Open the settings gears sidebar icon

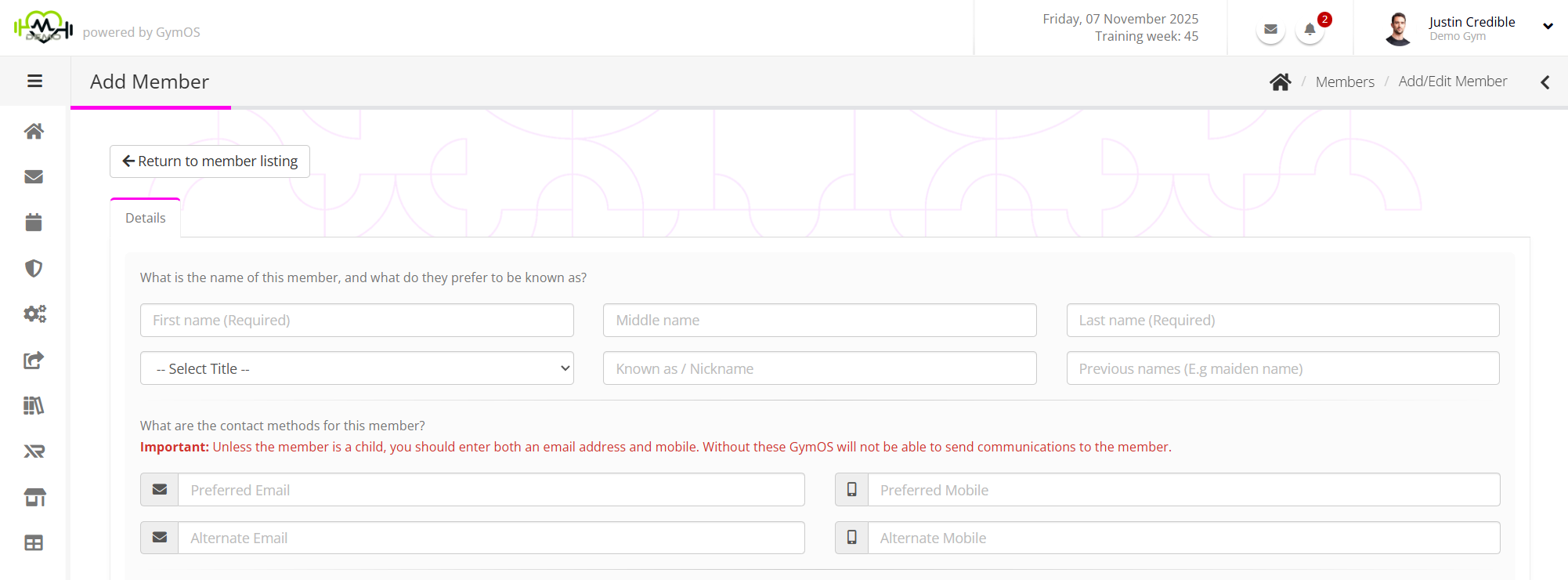click(x=34, y=314)
